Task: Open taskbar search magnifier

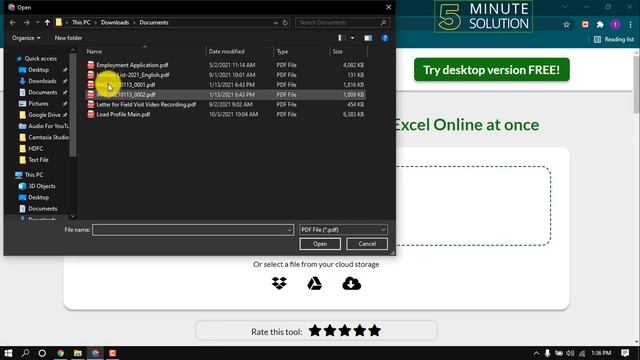Action: coord(25,353)
